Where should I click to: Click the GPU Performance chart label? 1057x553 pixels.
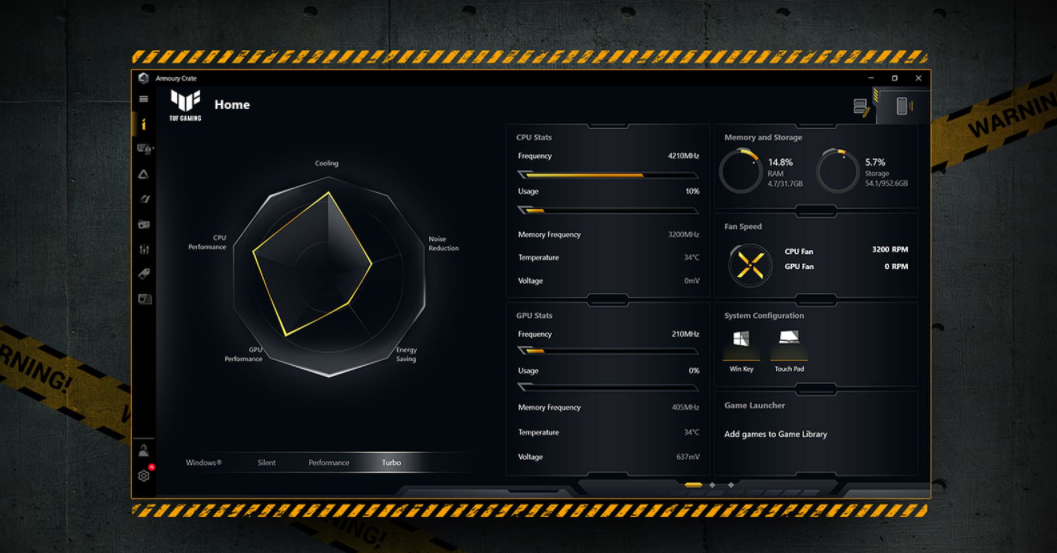click(243, 354)
